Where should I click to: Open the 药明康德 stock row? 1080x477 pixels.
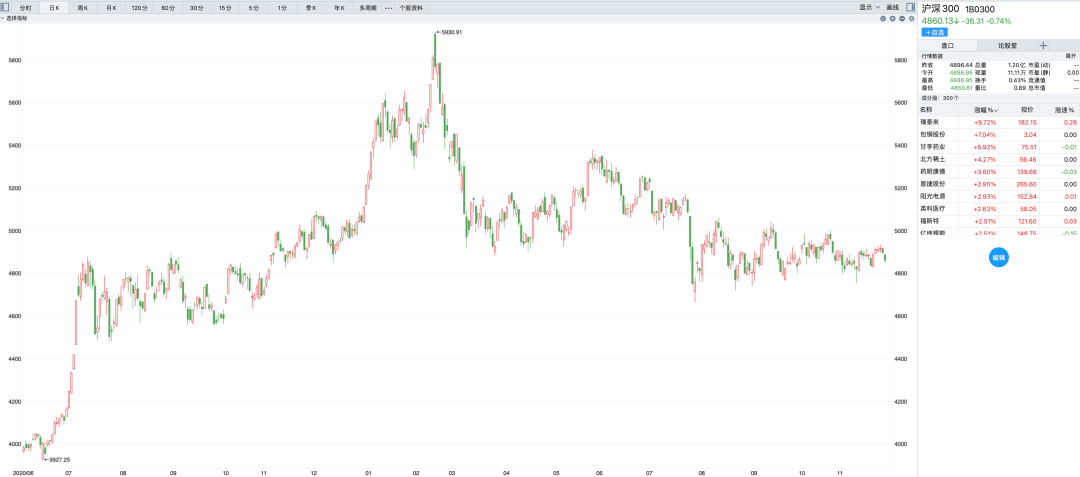click(999, 171)
